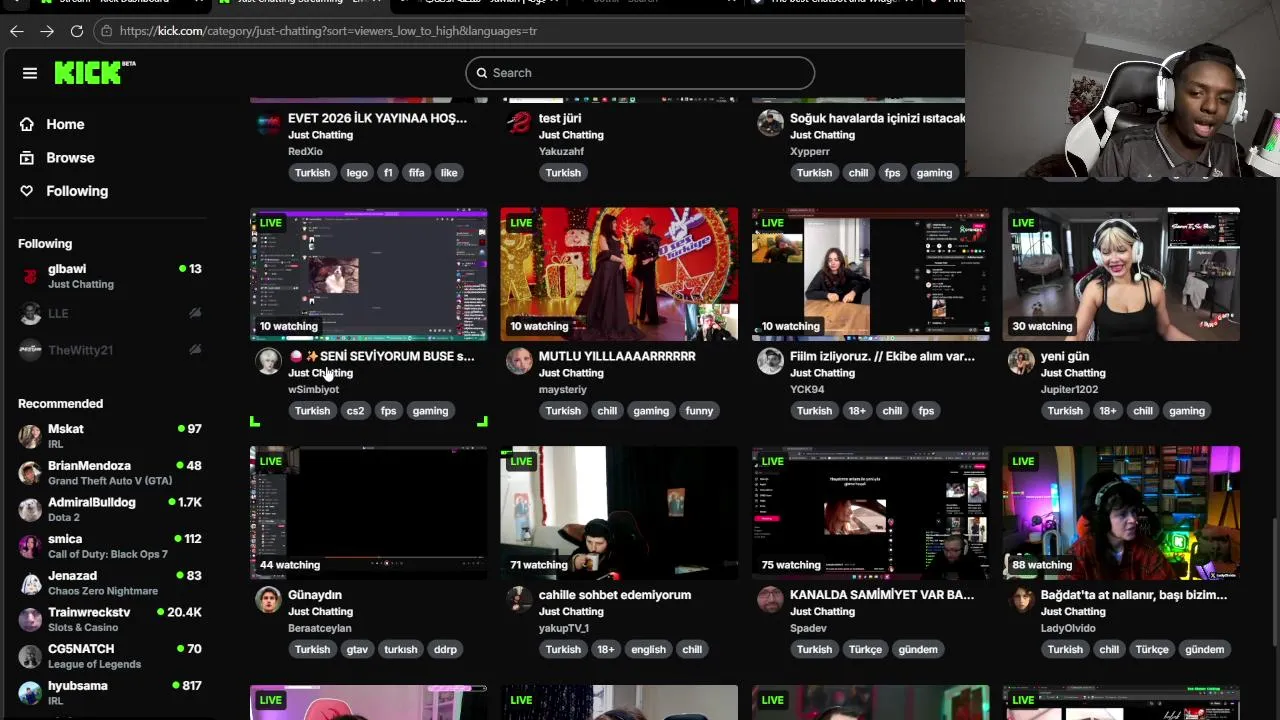Open yakupTV_1 channel name link
Image resolution: width=1280 pixels, height=720 pixels.
564,628
